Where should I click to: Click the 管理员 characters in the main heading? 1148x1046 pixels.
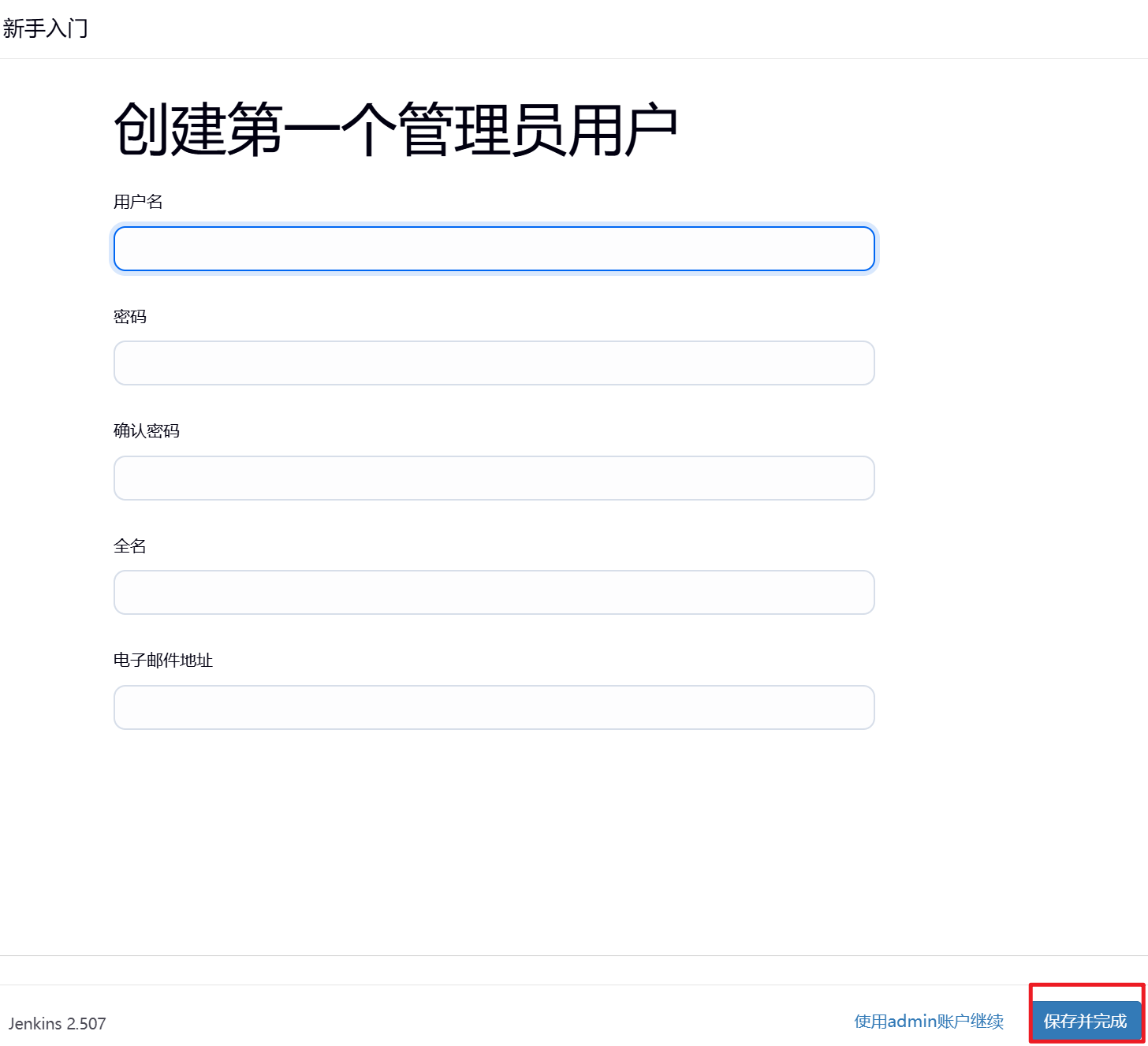coord(482,129)
